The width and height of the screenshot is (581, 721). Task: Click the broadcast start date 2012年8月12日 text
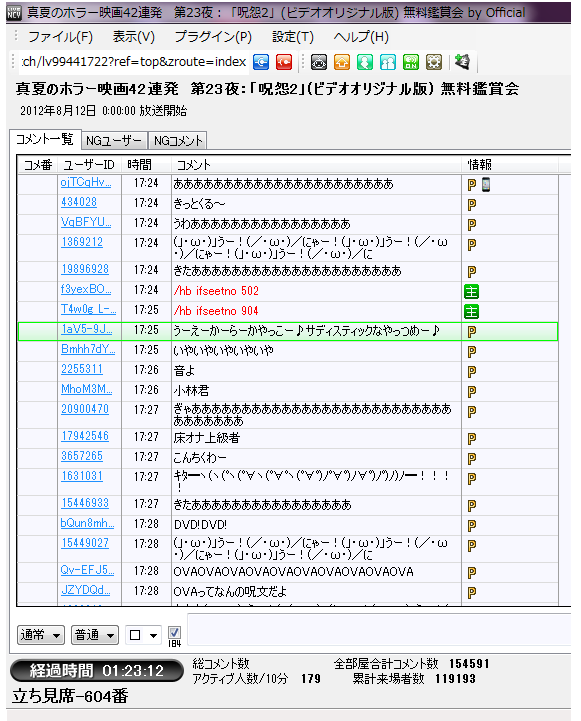[58, 111]
